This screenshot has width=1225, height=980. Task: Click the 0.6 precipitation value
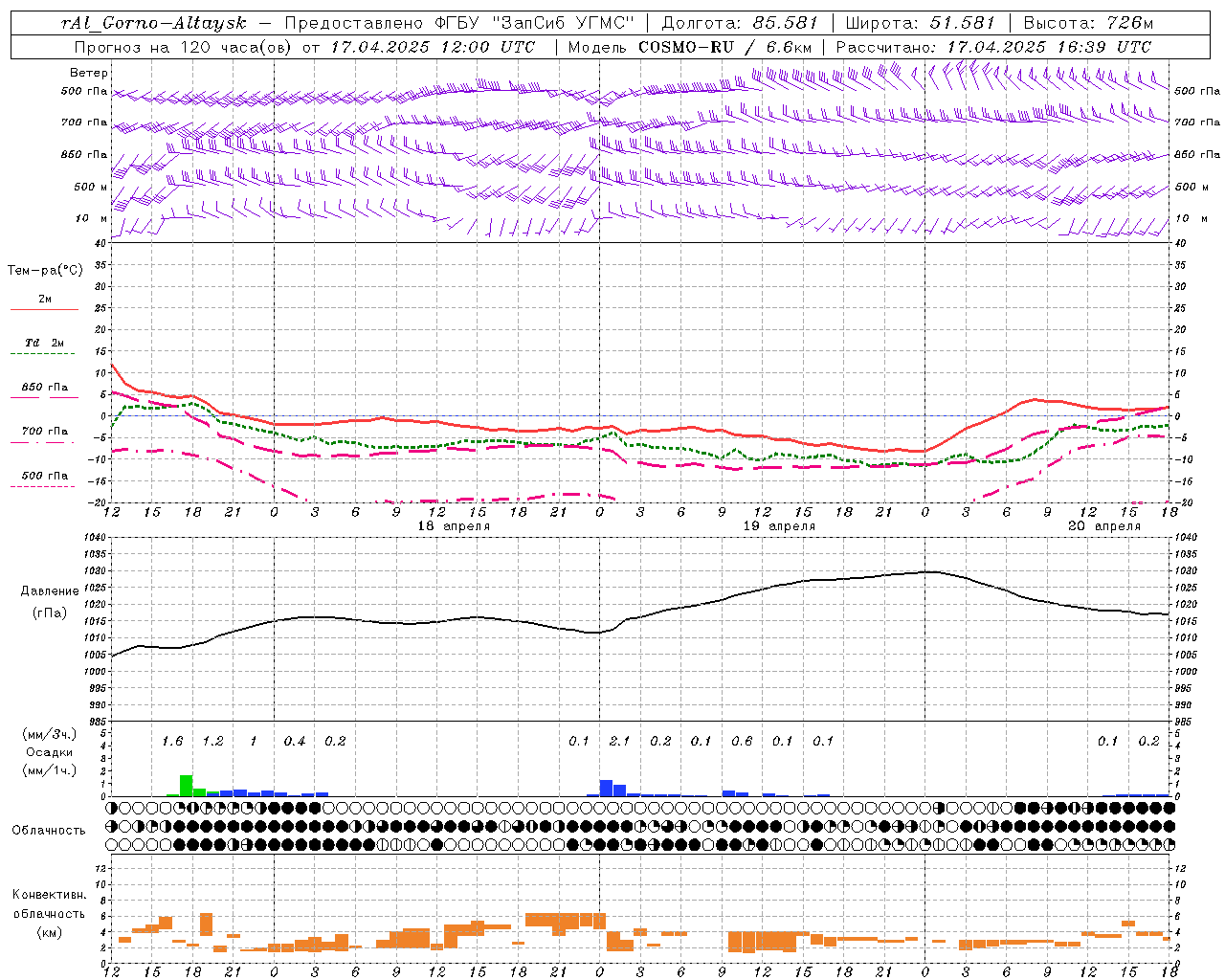(x=742, y=741)
